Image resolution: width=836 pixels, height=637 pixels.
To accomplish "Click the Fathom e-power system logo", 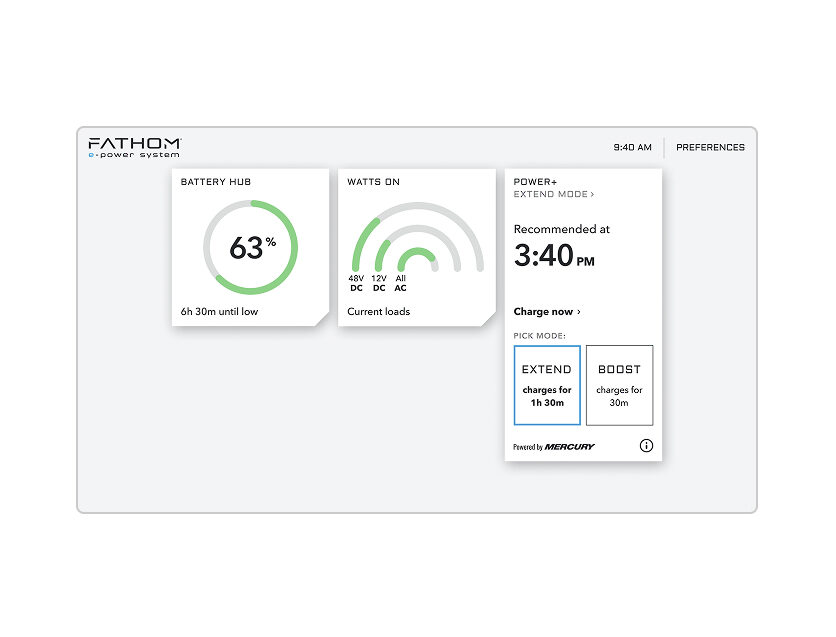I will point(134,148).
